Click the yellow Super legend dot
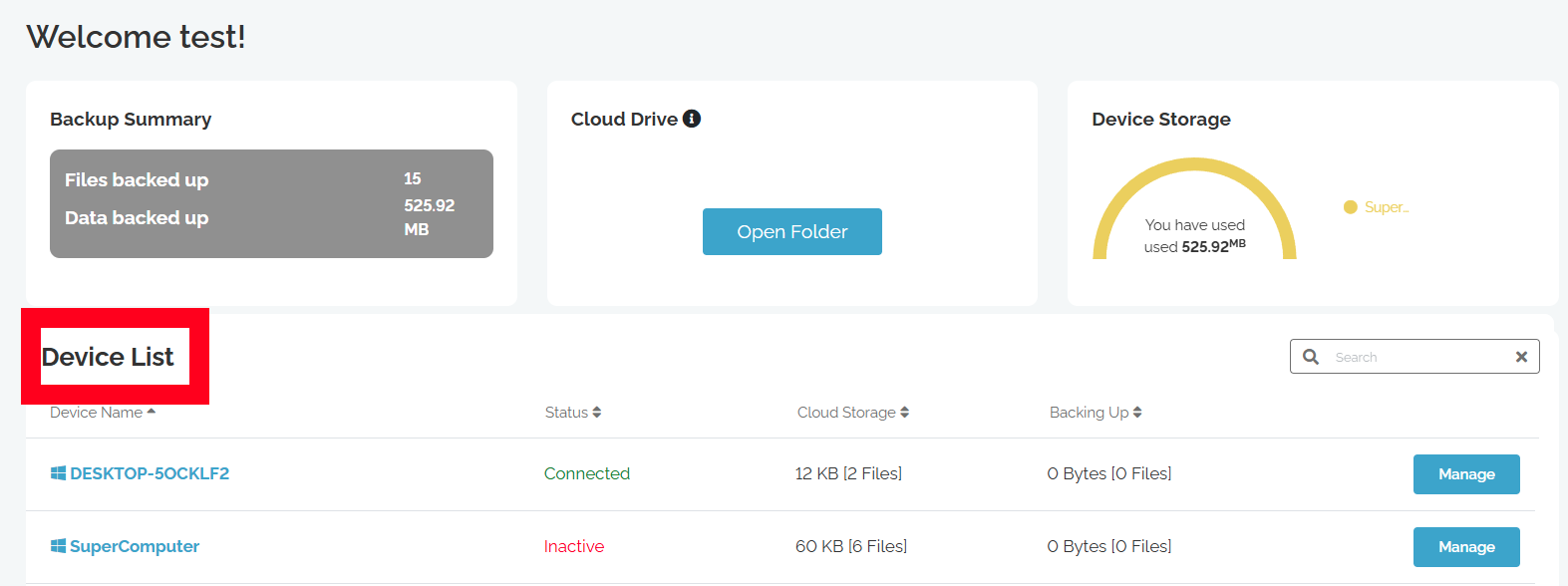 [1351, 207]
